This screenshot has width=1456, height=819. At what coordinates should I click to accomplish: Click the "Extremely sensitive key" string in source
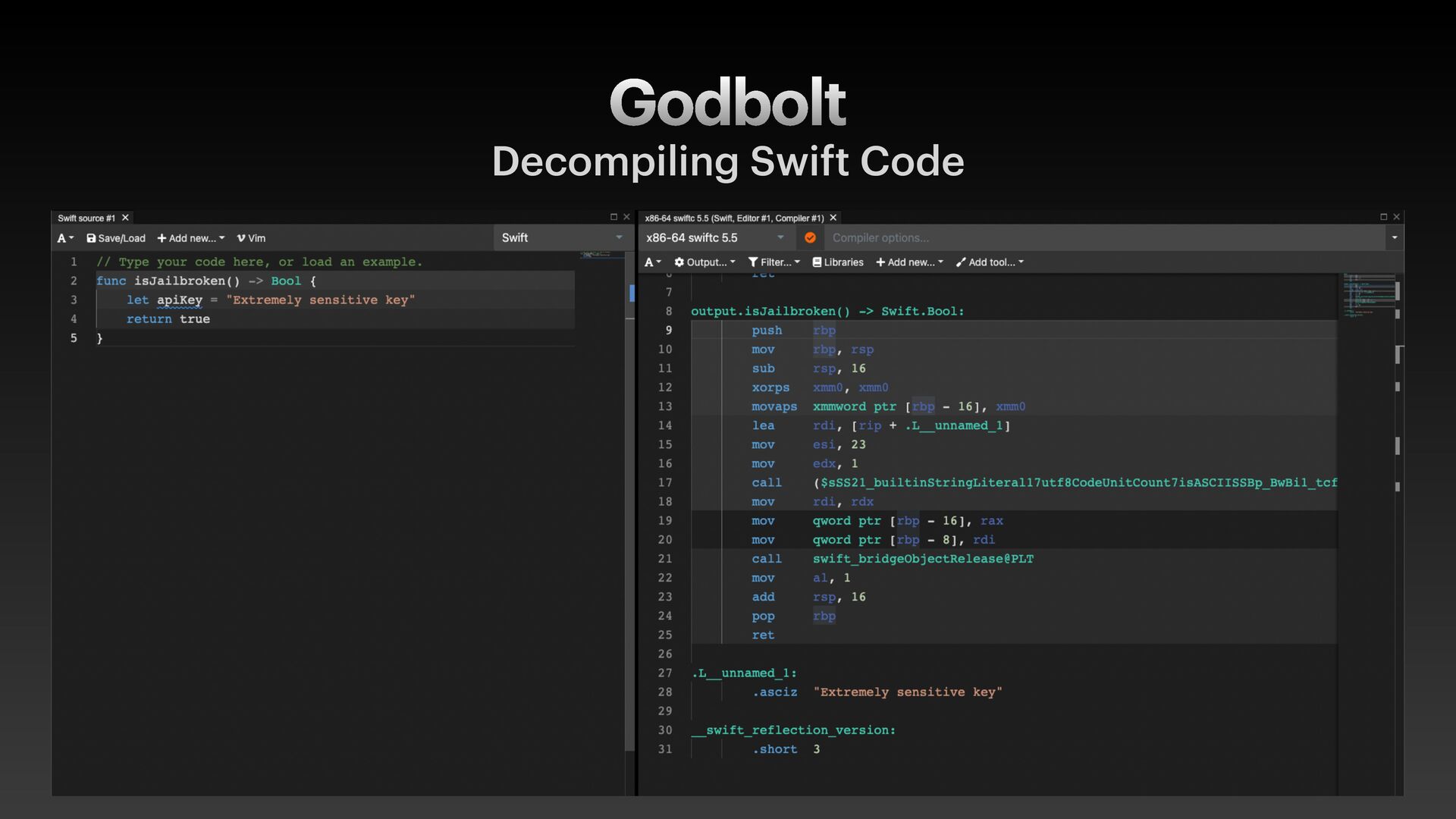coord(320,300)
